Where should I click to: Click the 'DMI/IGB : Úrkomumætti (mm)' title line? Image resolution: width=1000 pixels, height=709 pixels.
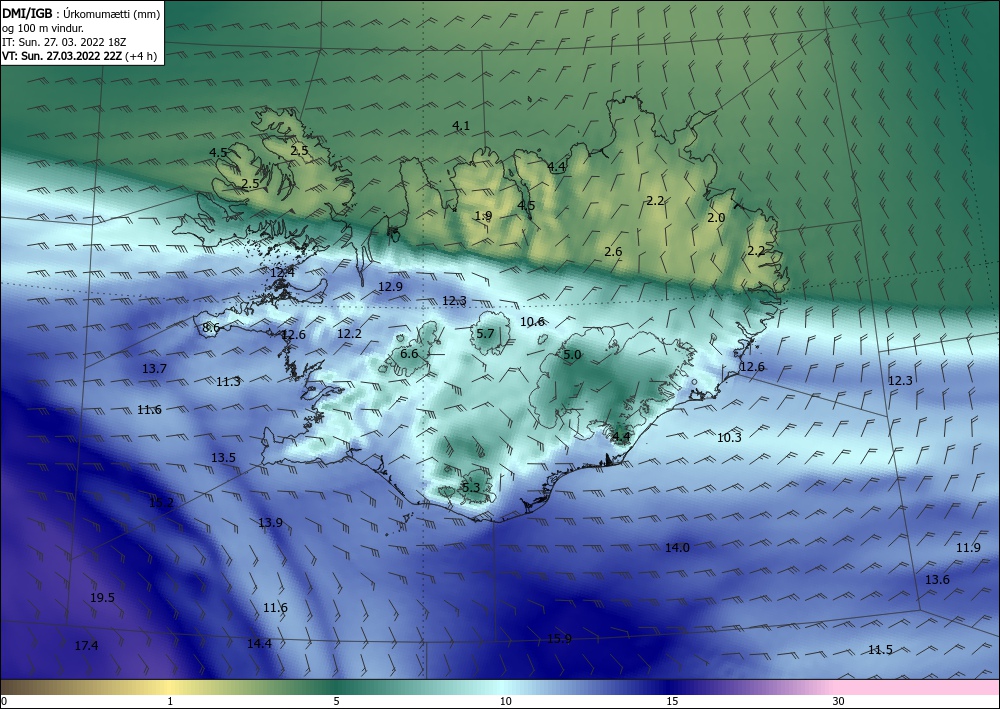[x=81, y=13]
